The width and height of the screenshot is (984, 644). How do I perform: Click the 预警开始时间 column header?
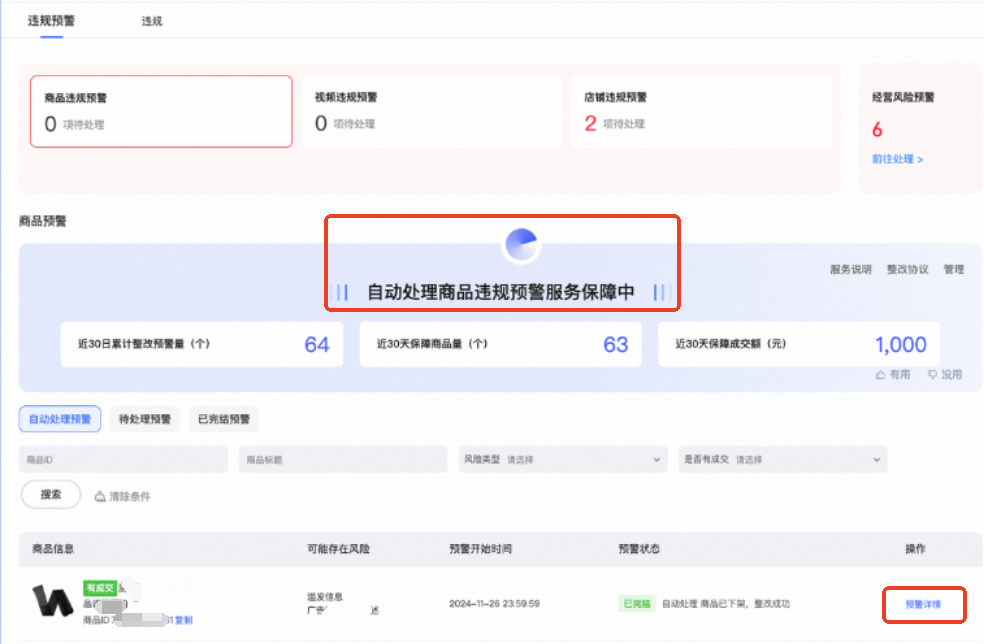tap(480, 549)
